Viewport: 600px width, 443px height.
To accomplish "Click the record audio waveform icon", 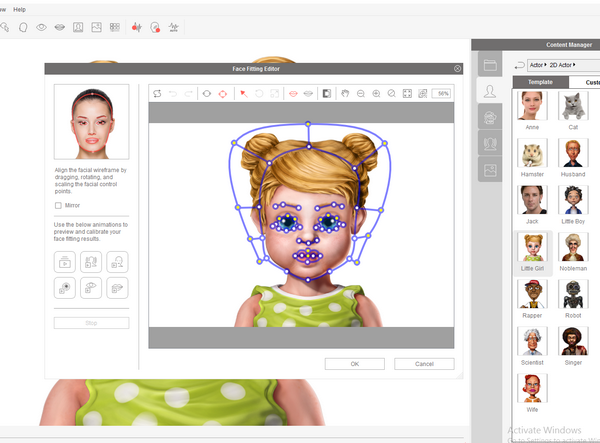I will 137,27.
